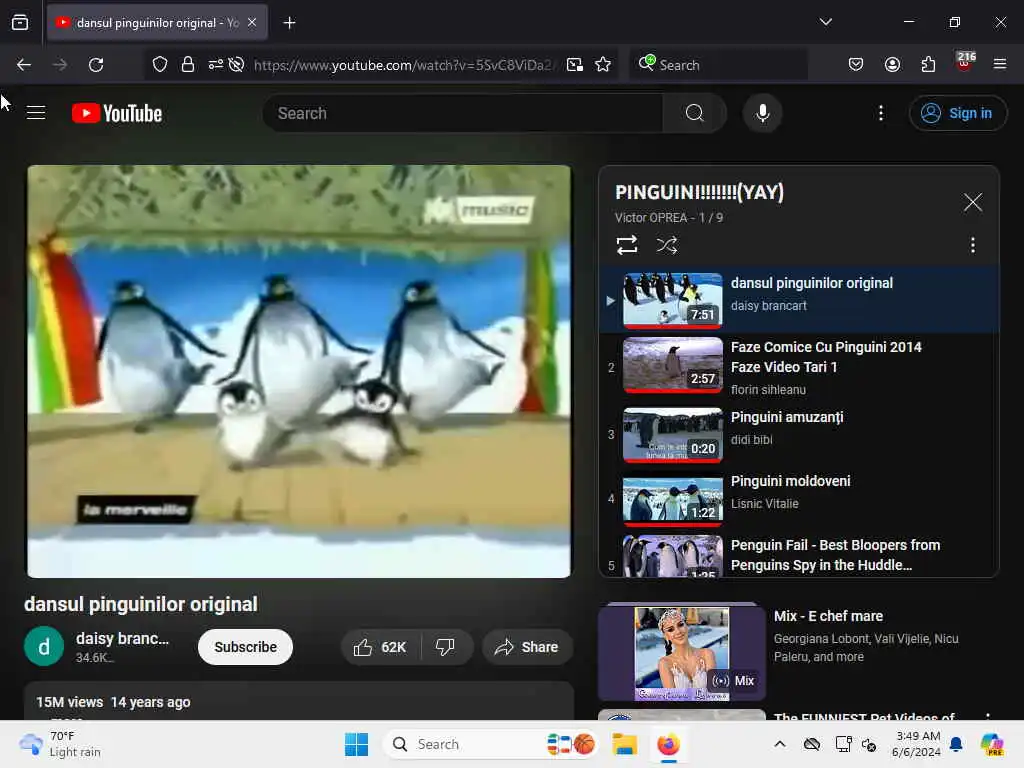Open weather widget showing 70°F
This screenshot has height=768, width=1024.
coord(60,744)
